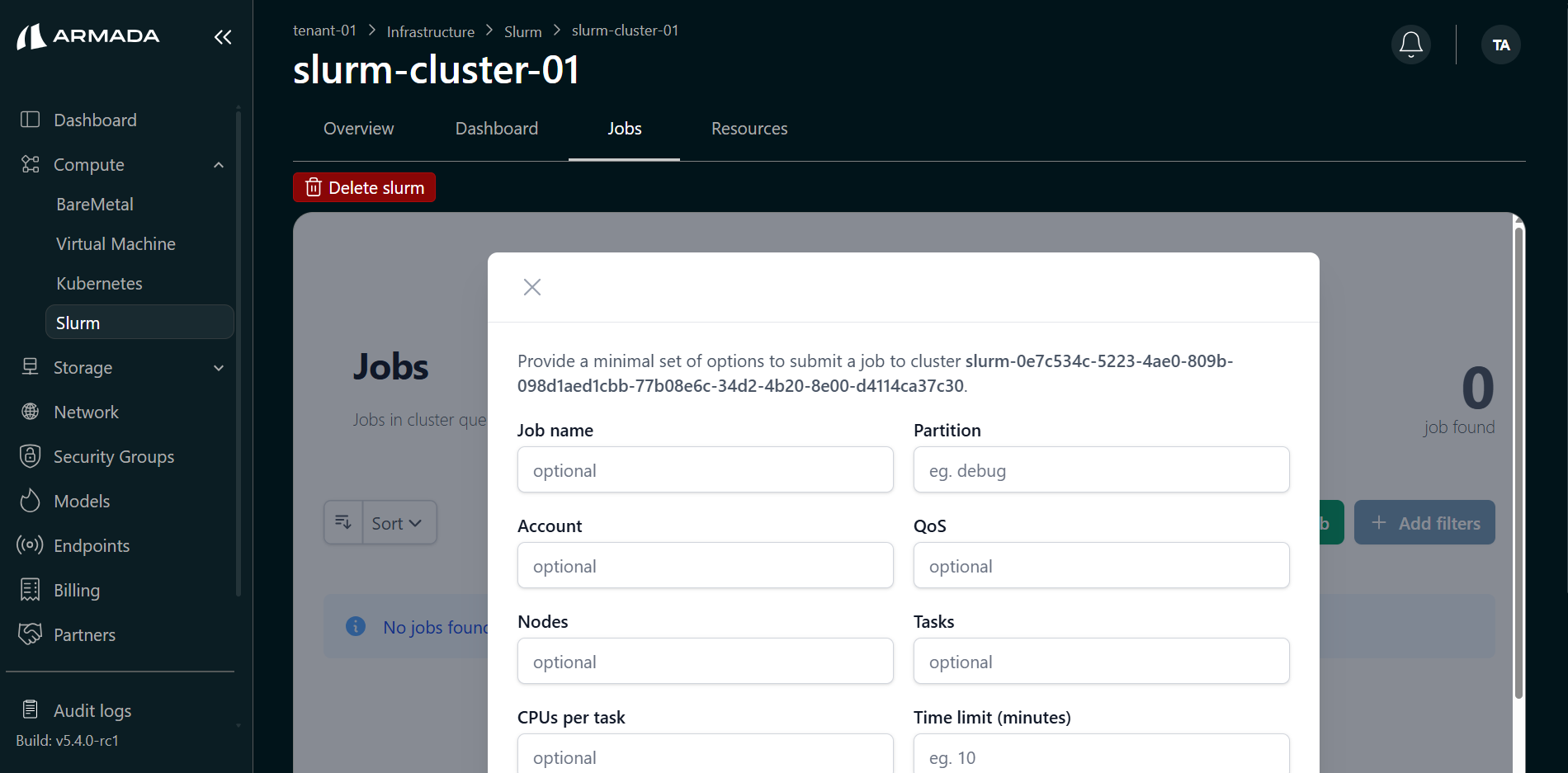The width and height of the screenshot is (1568, 773).
Task: Open Network in the sidebar
Action: tap(86, 412)
